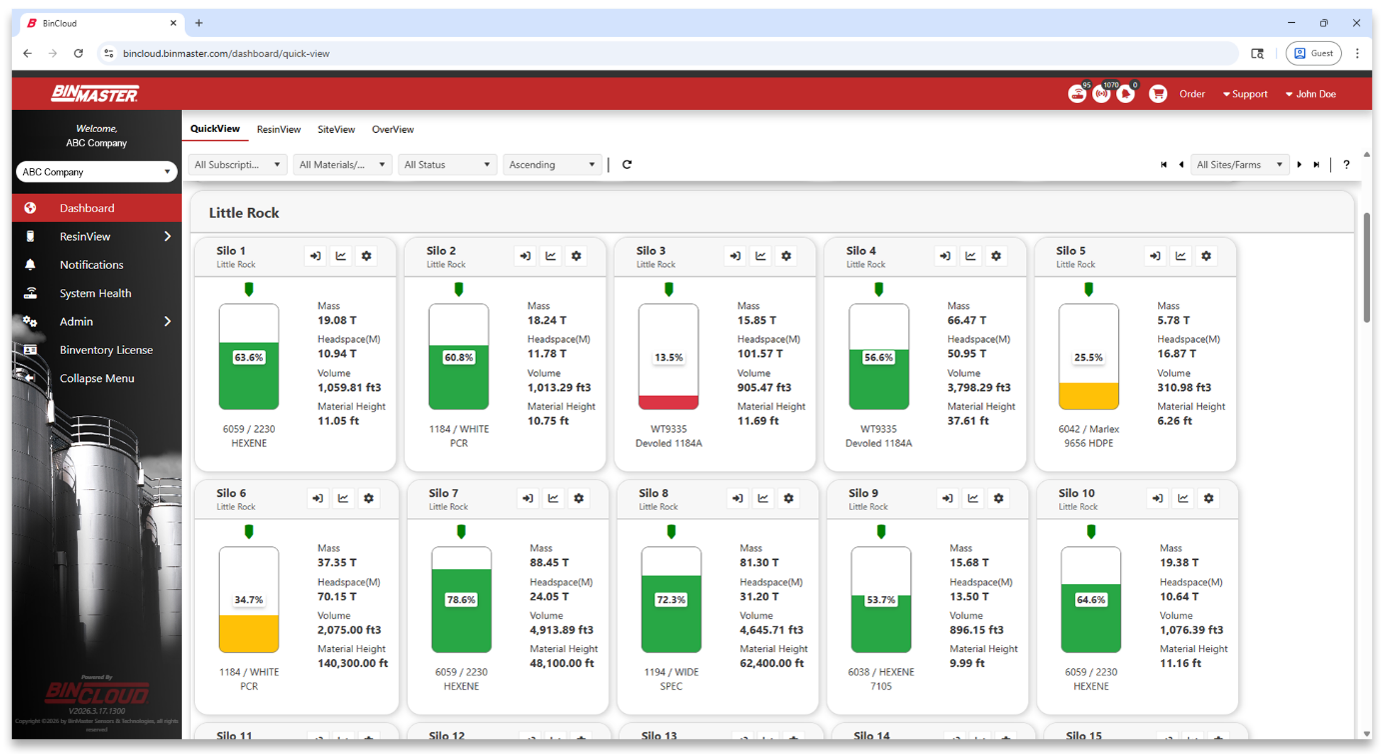Open the All Status filter dropdown
1386x754 pixels.
click(447, 165)
